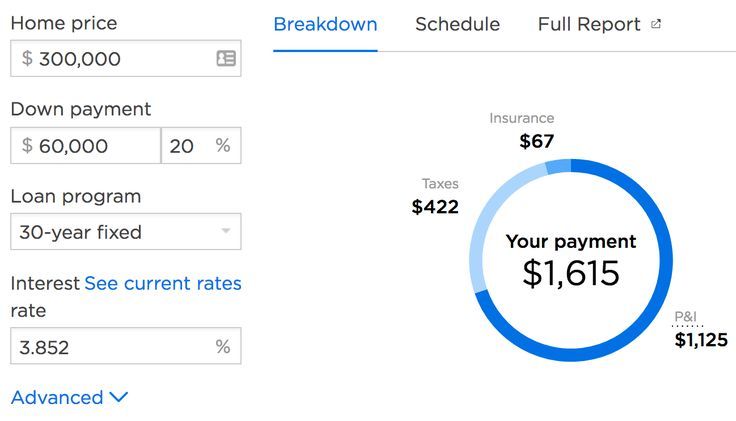Click the dotted-underlined P&I label
The height and width of the screenshot is (421, 736).
[x=685, y=317]
